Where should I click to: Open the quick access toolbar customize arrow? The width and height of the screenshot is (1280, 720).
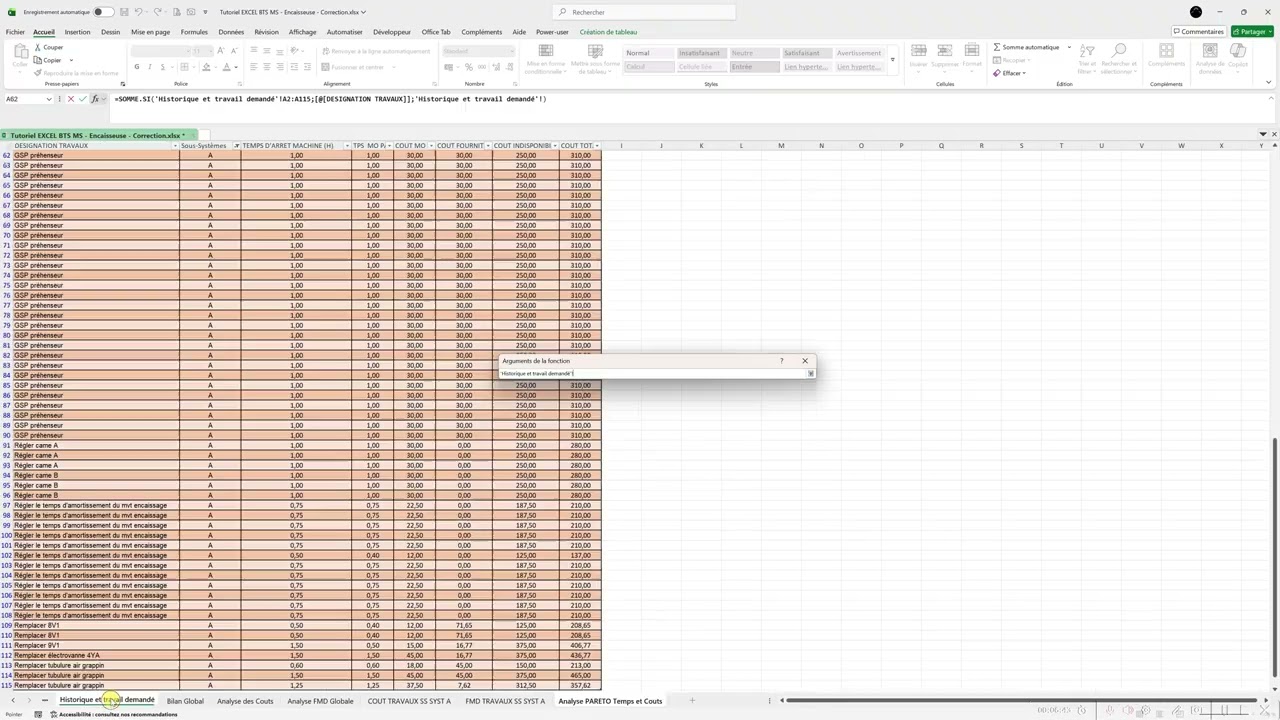(204, 12)
